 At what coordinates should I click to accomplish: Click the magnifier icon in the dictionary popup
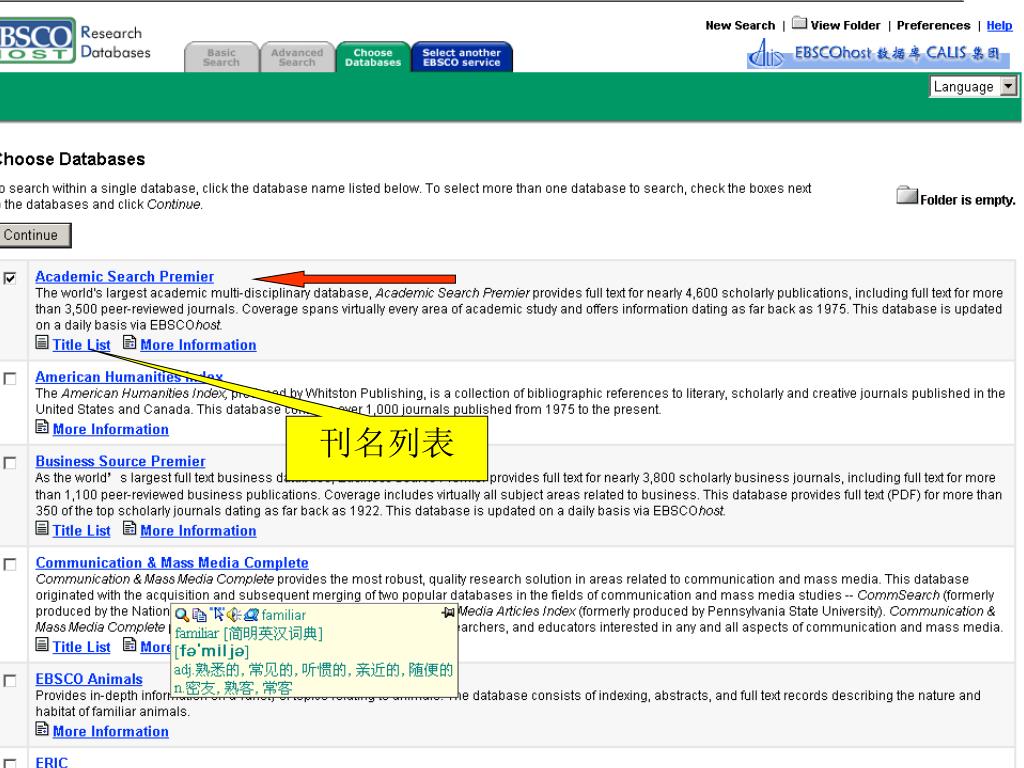[x=182, y=615]
